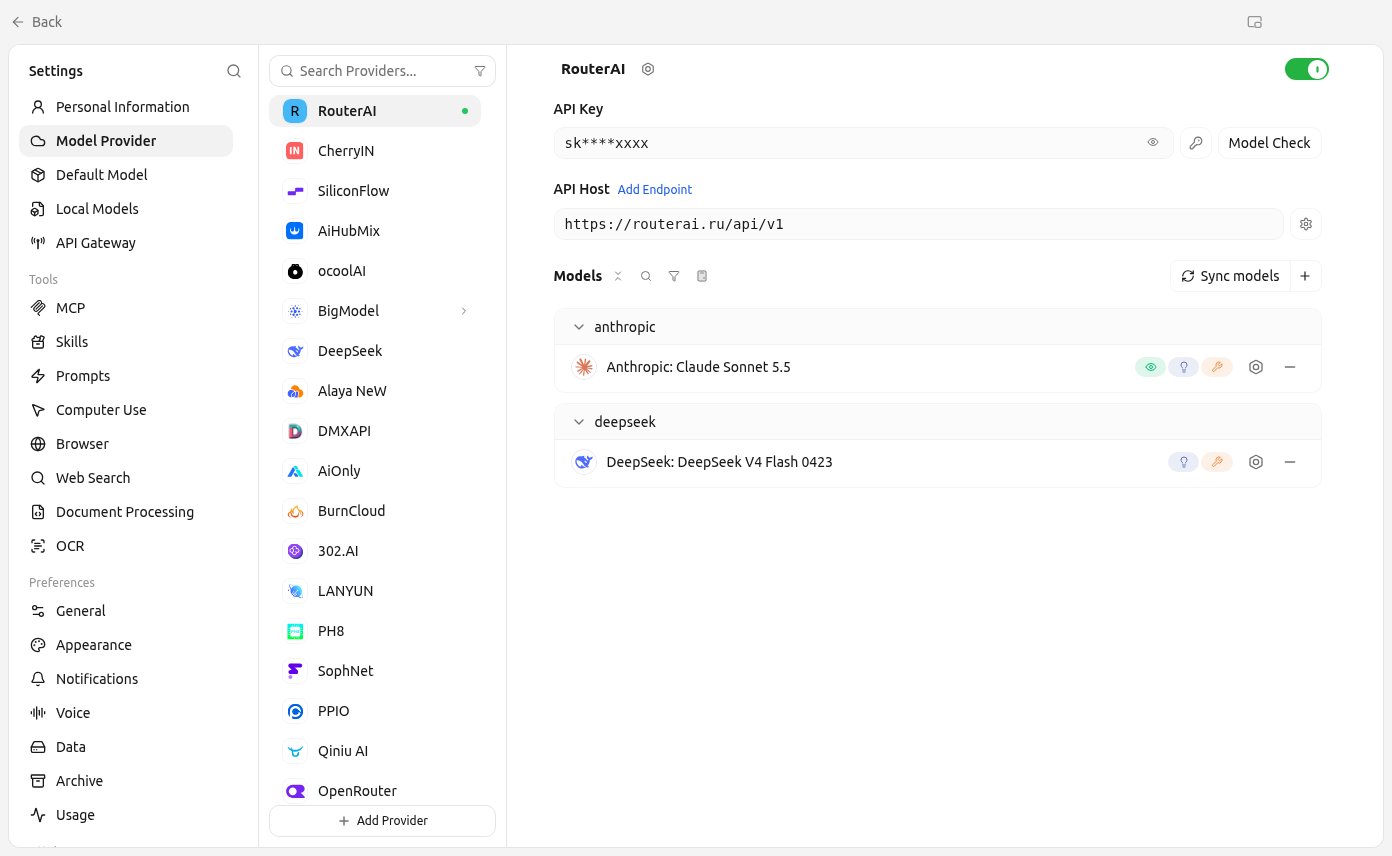Collapse all model groups icon next to Models

point(618,276)
